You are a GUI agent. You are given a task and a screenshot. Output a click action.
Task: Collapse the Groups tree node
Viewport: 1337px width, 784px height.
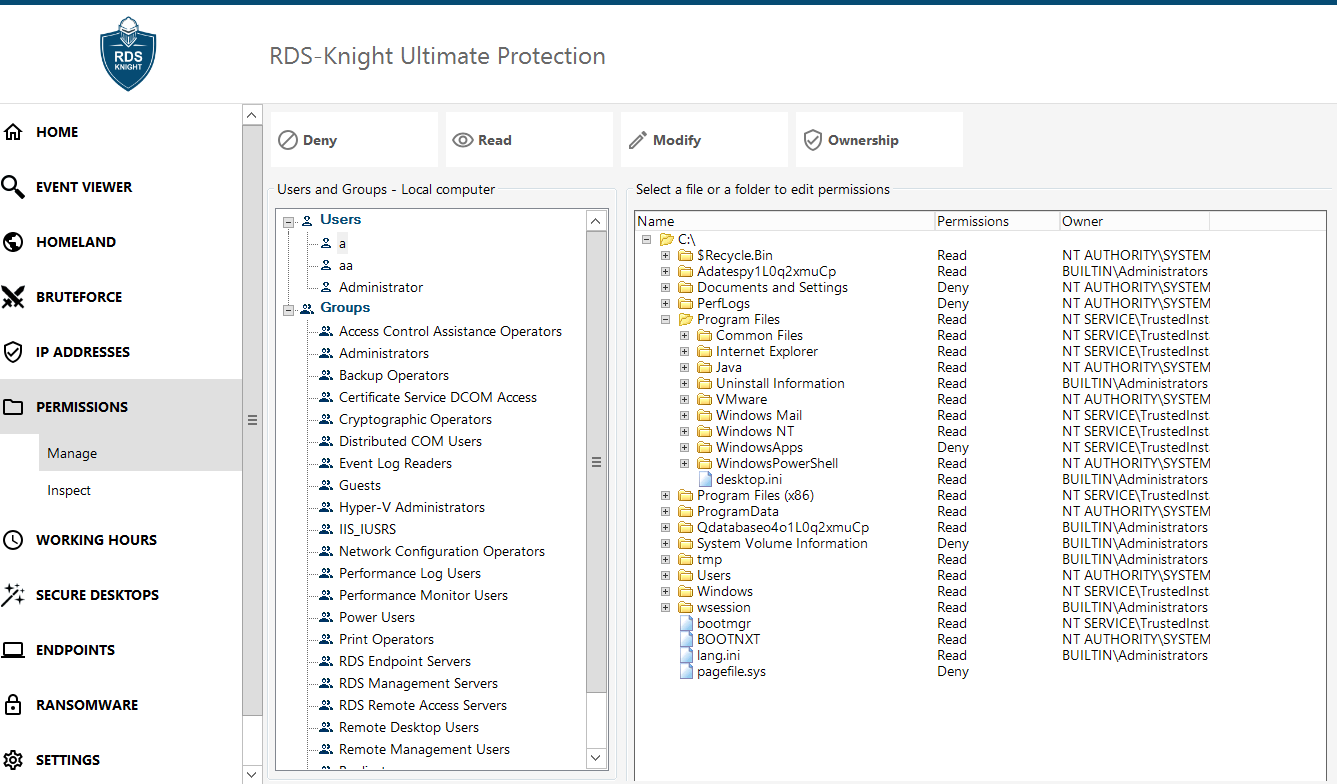(x=288, y=310)
